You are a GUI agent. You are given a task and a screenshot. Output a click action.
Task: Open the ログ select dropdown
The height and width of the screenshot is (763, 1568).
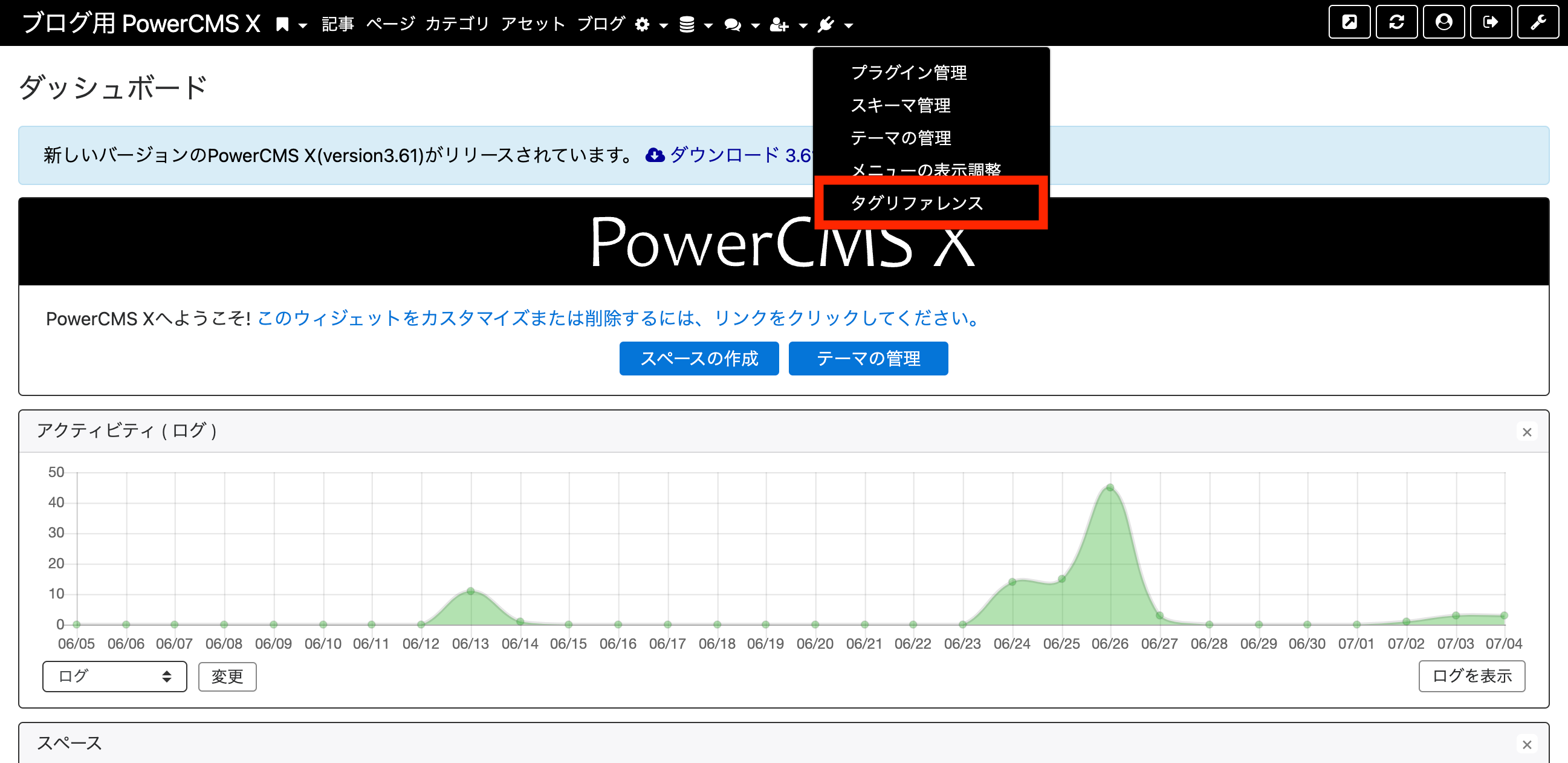114,676
